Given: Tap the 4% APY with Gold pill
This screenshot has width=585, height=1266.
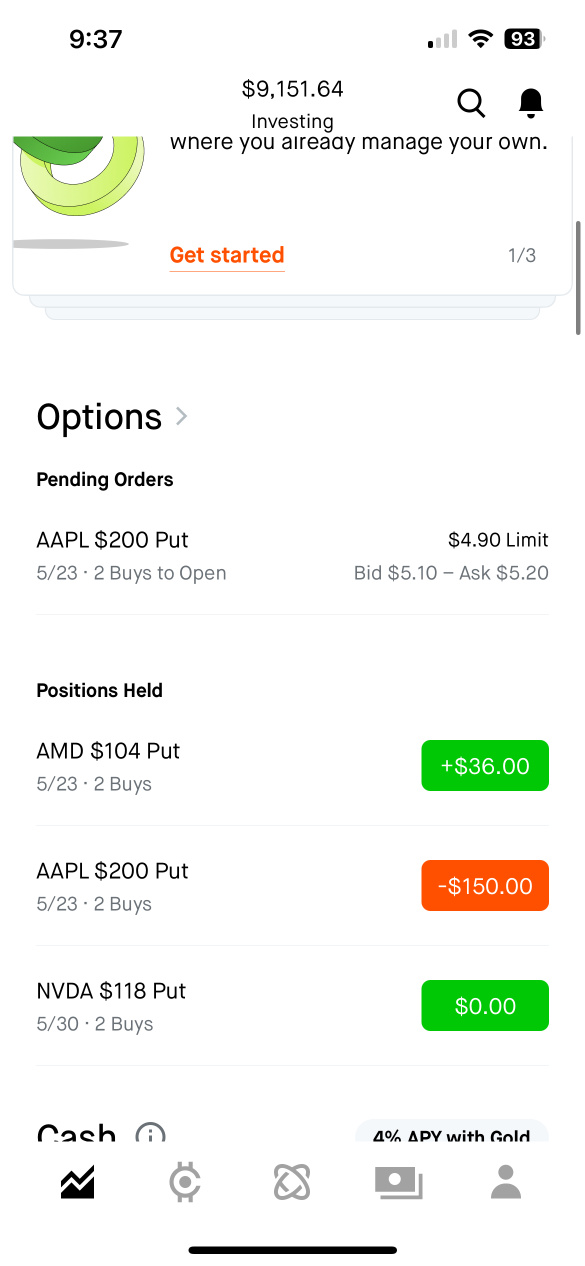Looking at the screenshot, I should (451, 1133).
